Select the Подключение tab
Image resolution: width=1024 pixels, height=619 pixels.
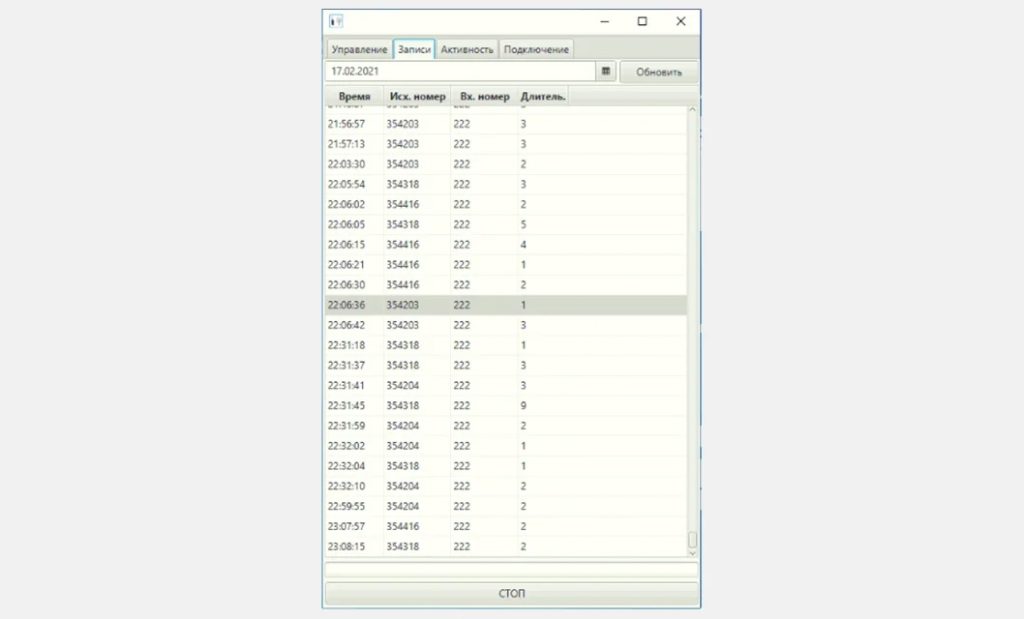[536, 49]
